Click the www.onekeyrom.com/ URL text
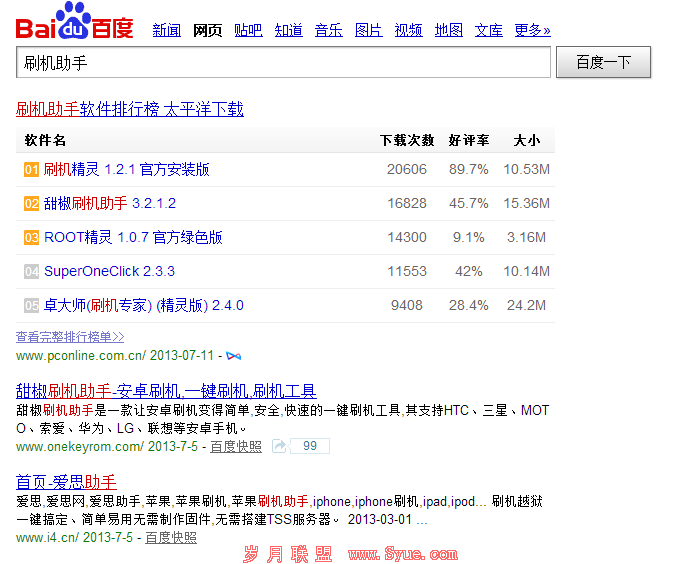Screen dimensions: 698x564 coord(80,446)
